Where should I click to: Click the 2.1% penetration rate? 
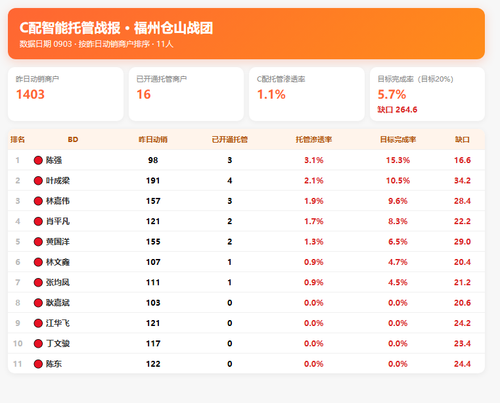tap(314, 181)
